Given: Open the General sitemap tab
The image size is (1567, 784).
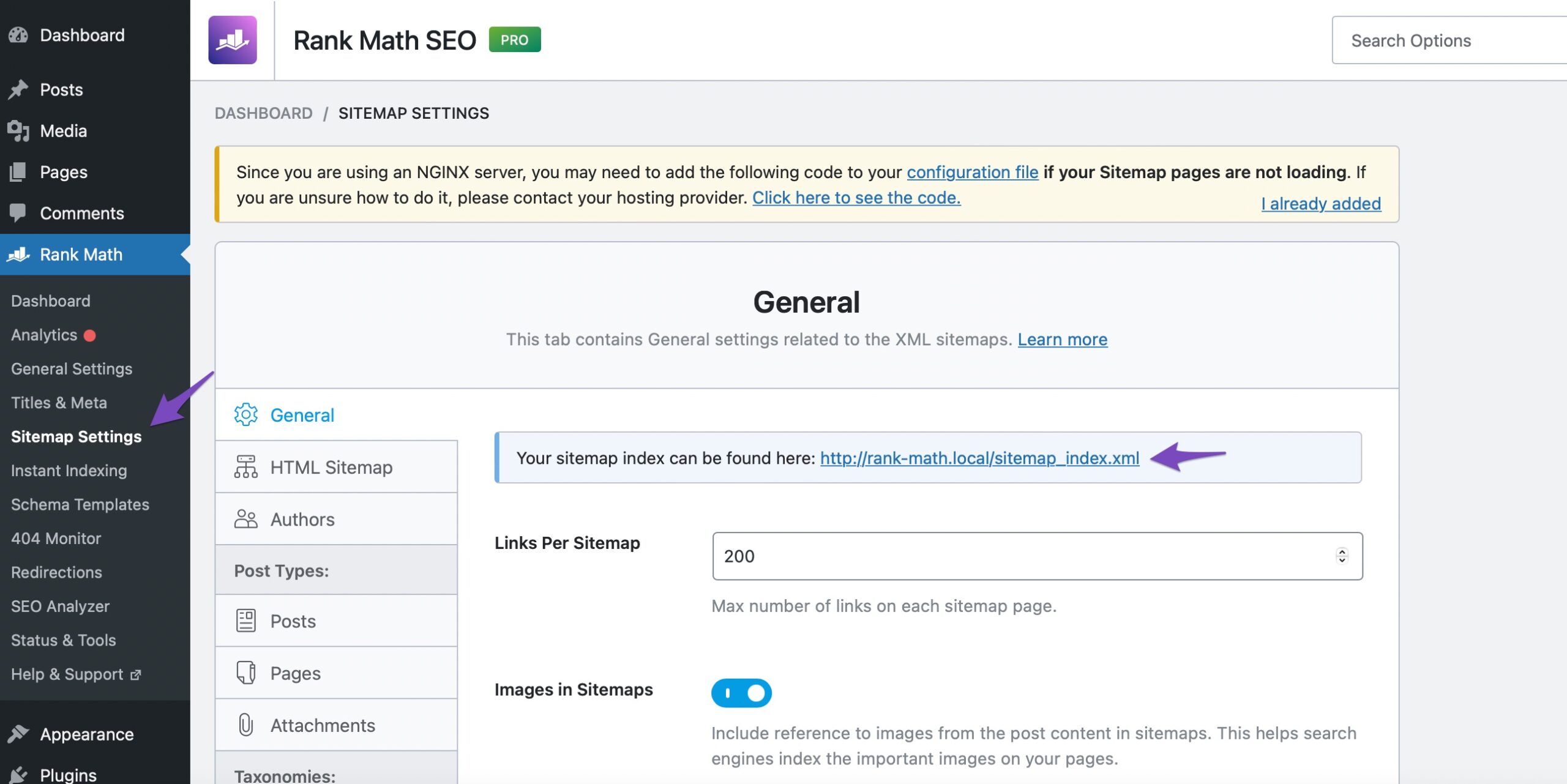Looking at the screenshot, I should 336,414.
